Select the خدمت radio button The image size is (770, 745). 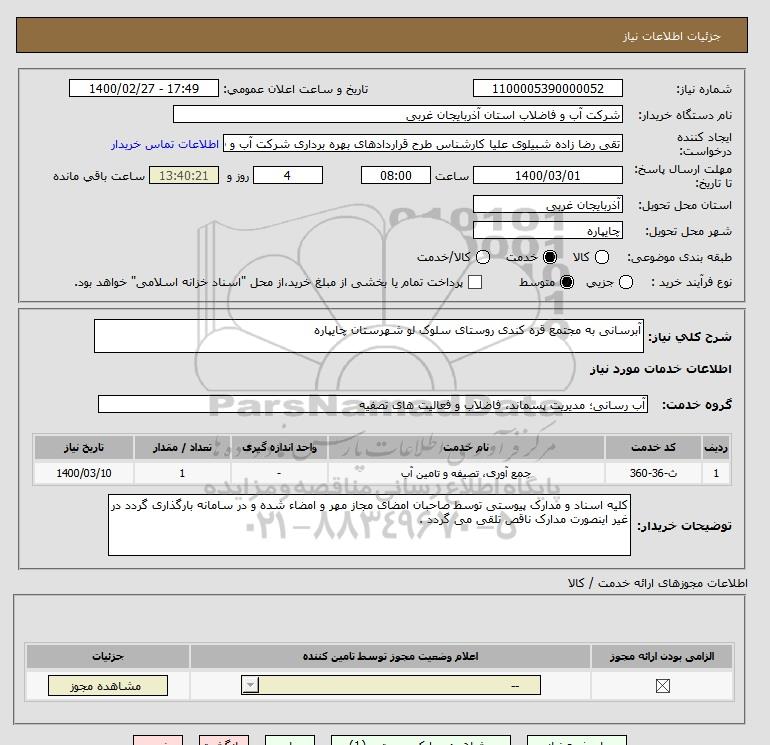[x=550, y=257]
